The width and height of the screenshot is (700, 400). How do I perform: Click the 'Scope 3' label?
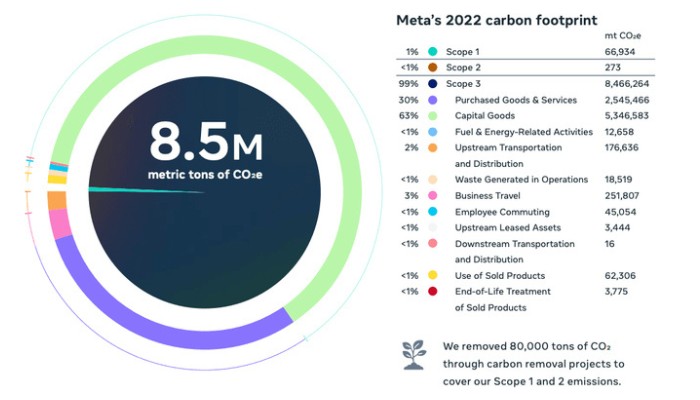click(x=463, y=83)
